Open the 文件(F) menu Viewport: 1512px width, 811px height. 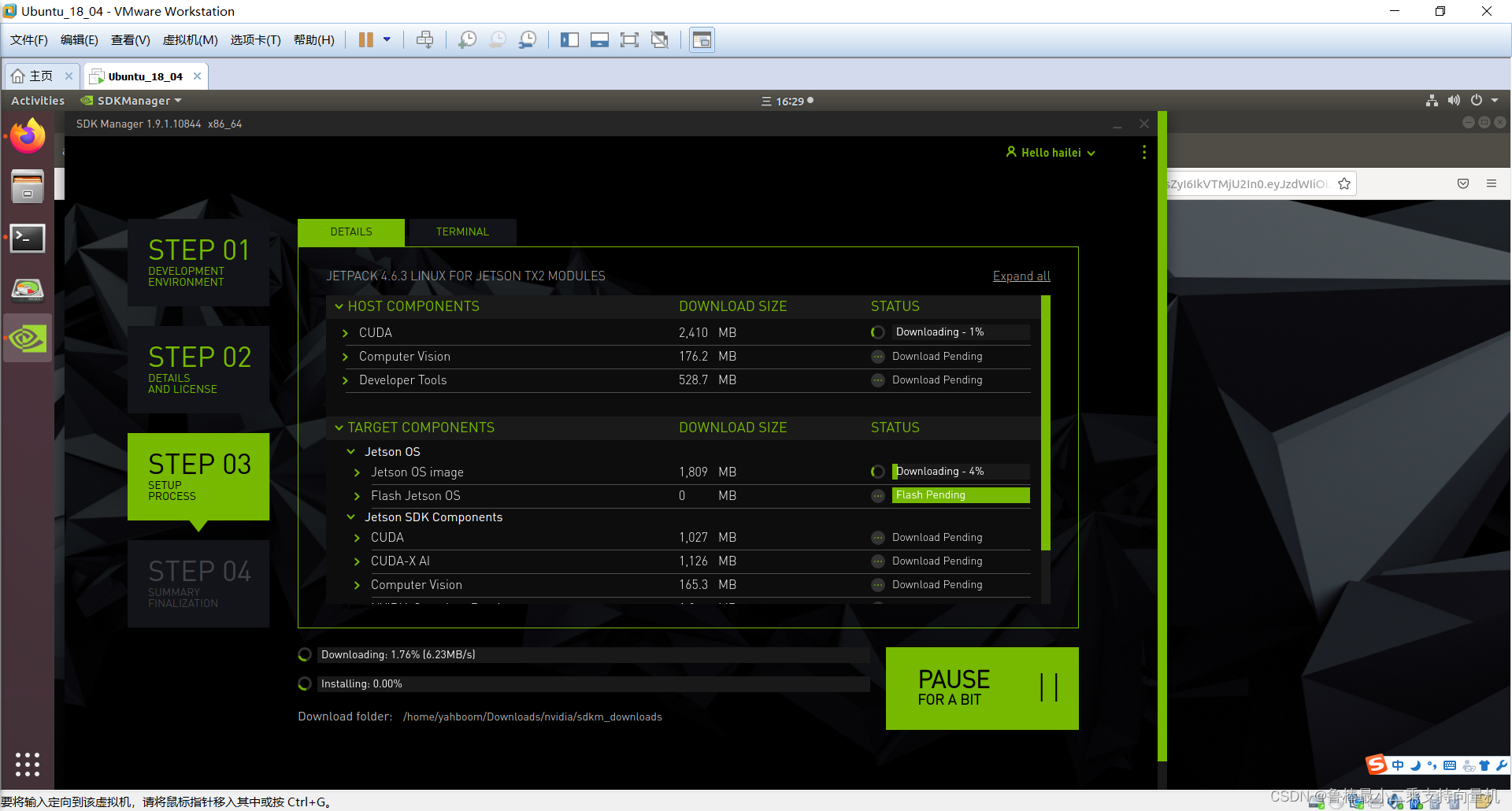tap(29, 40)
